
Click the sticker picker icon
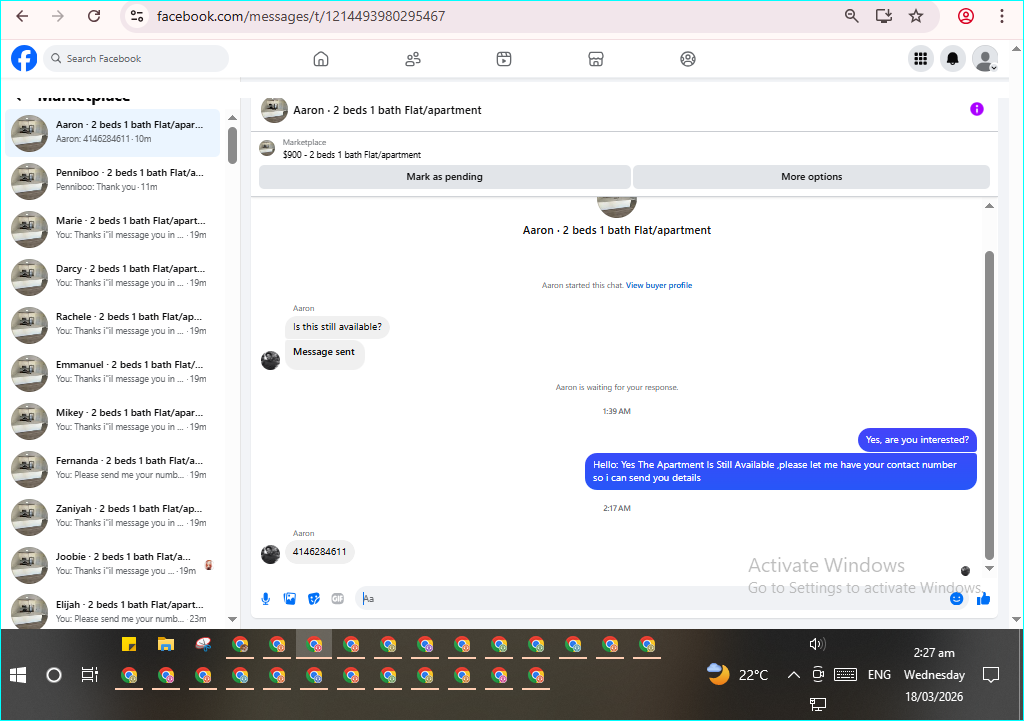pyautogui.click(x=314, y=599)
